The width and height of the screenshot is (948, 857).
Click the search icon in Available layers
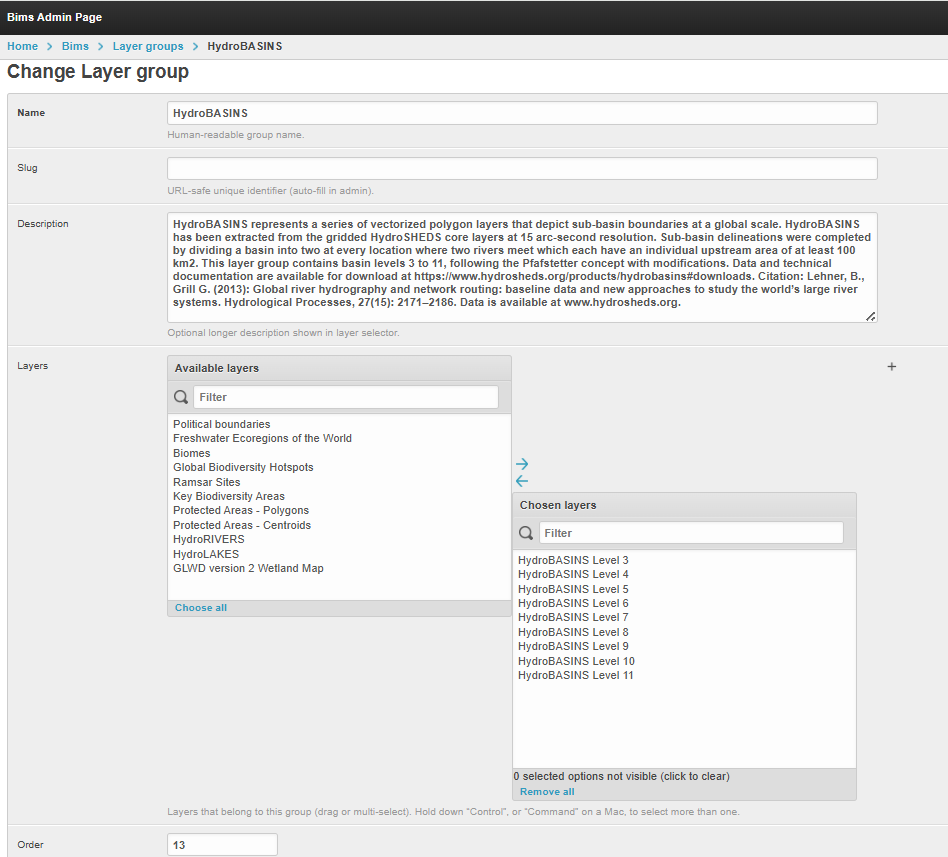(181, 397)
